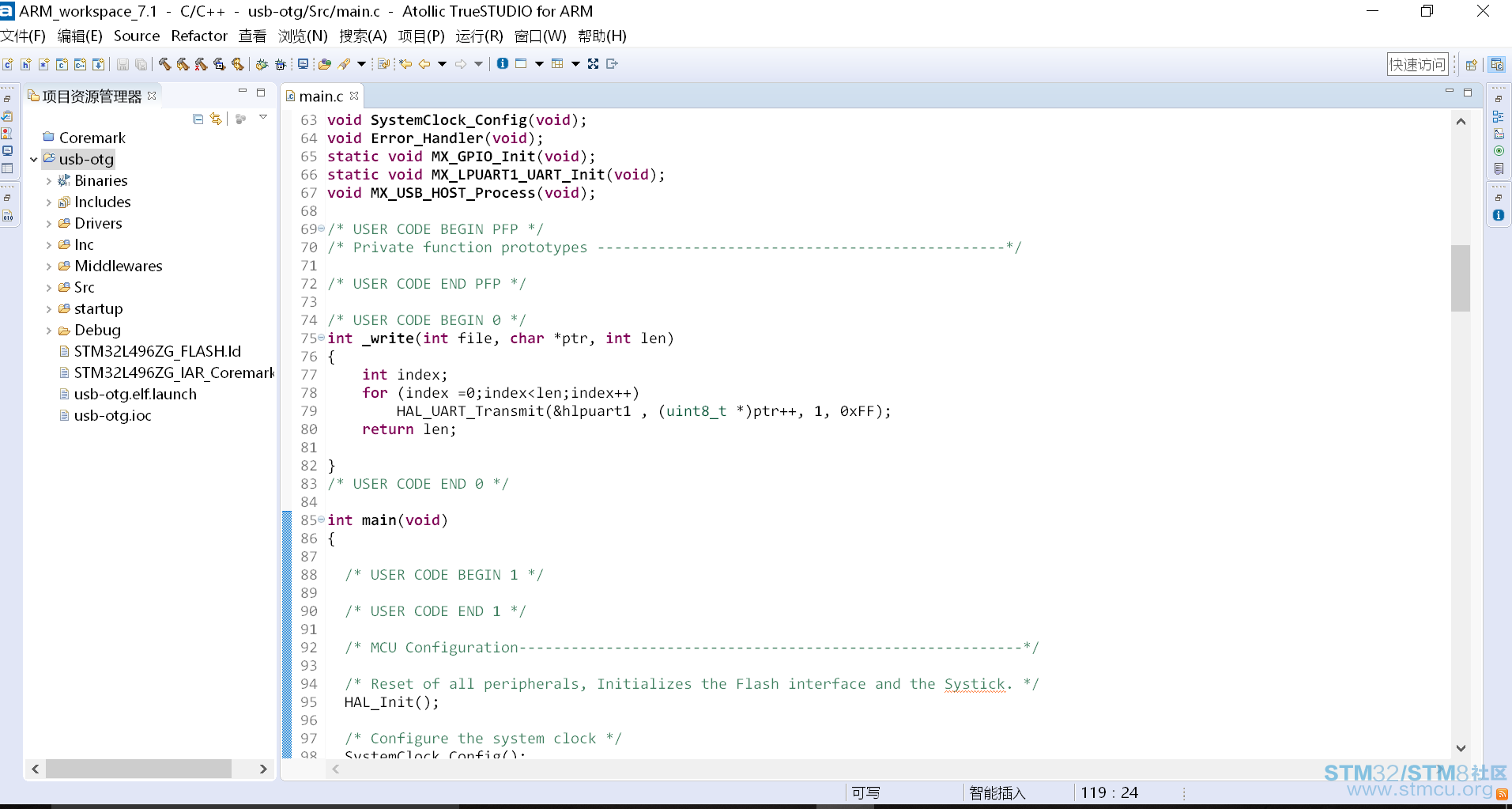Click the fullscreen expand arrows icon

pos(593,64)
